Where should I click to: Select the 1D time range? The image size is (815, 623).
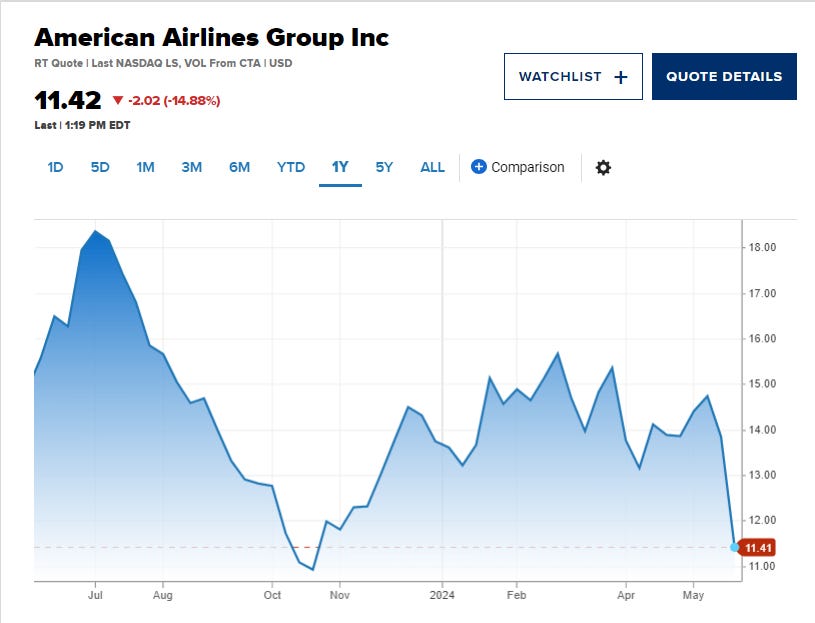point(55,167)
